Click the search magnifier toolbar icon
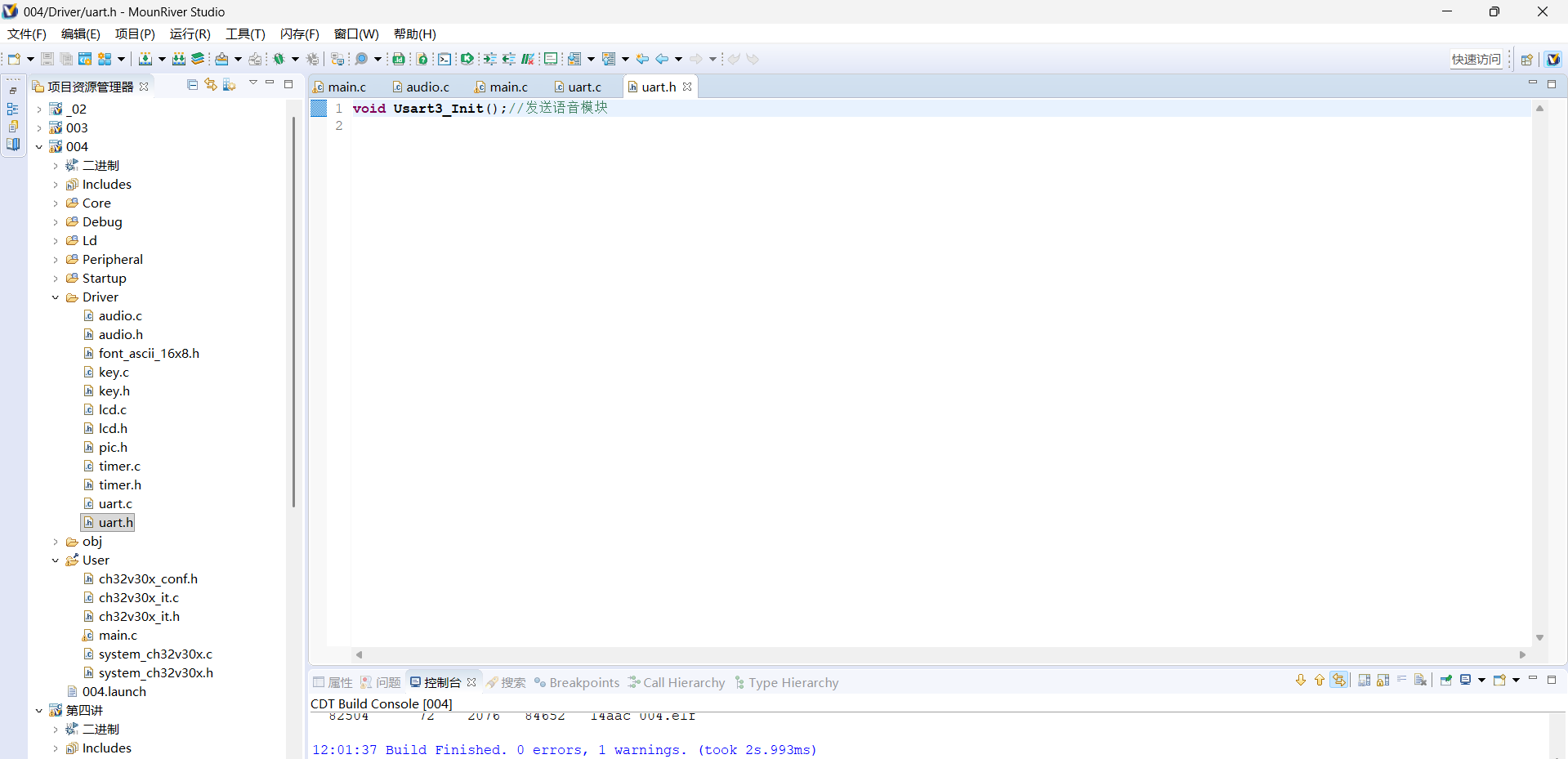This screenshot has width=1568, height=759. [361, 59]
